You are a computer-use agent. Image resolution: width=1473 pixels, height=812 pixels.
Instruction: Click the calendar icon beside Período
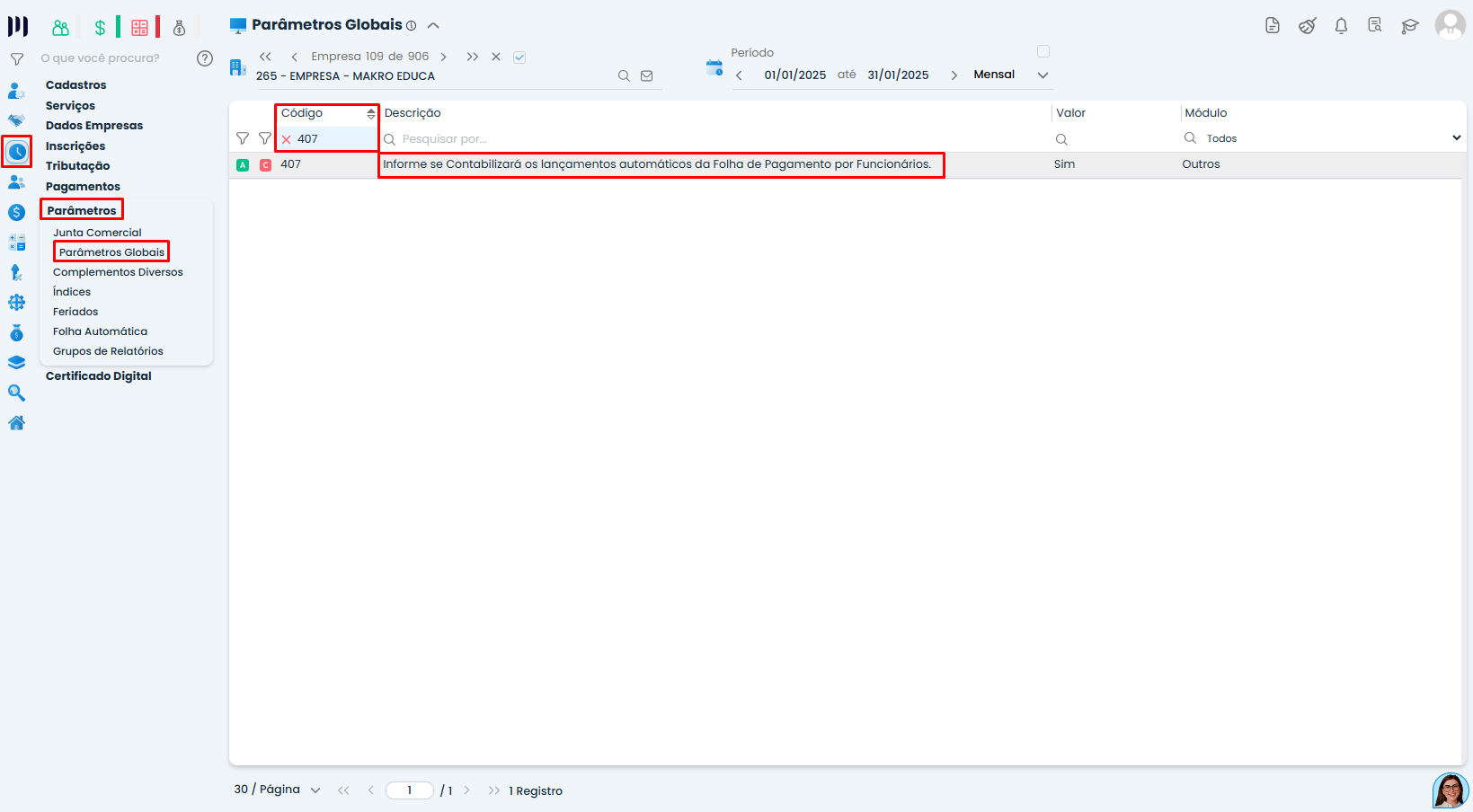tap(714, 68)
